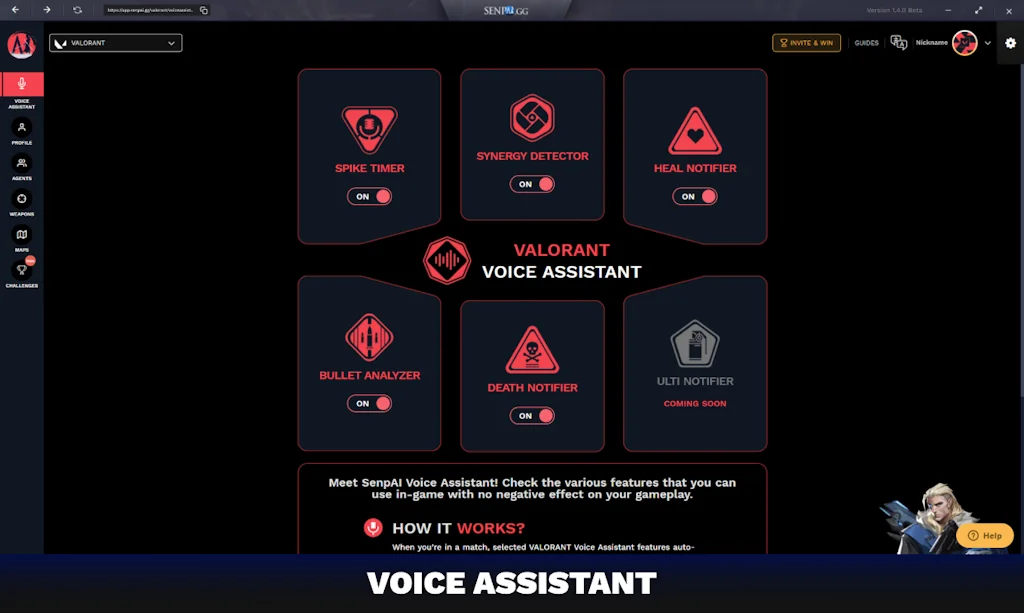Open the VALORANT game selector dropdown

click(114, 43)
